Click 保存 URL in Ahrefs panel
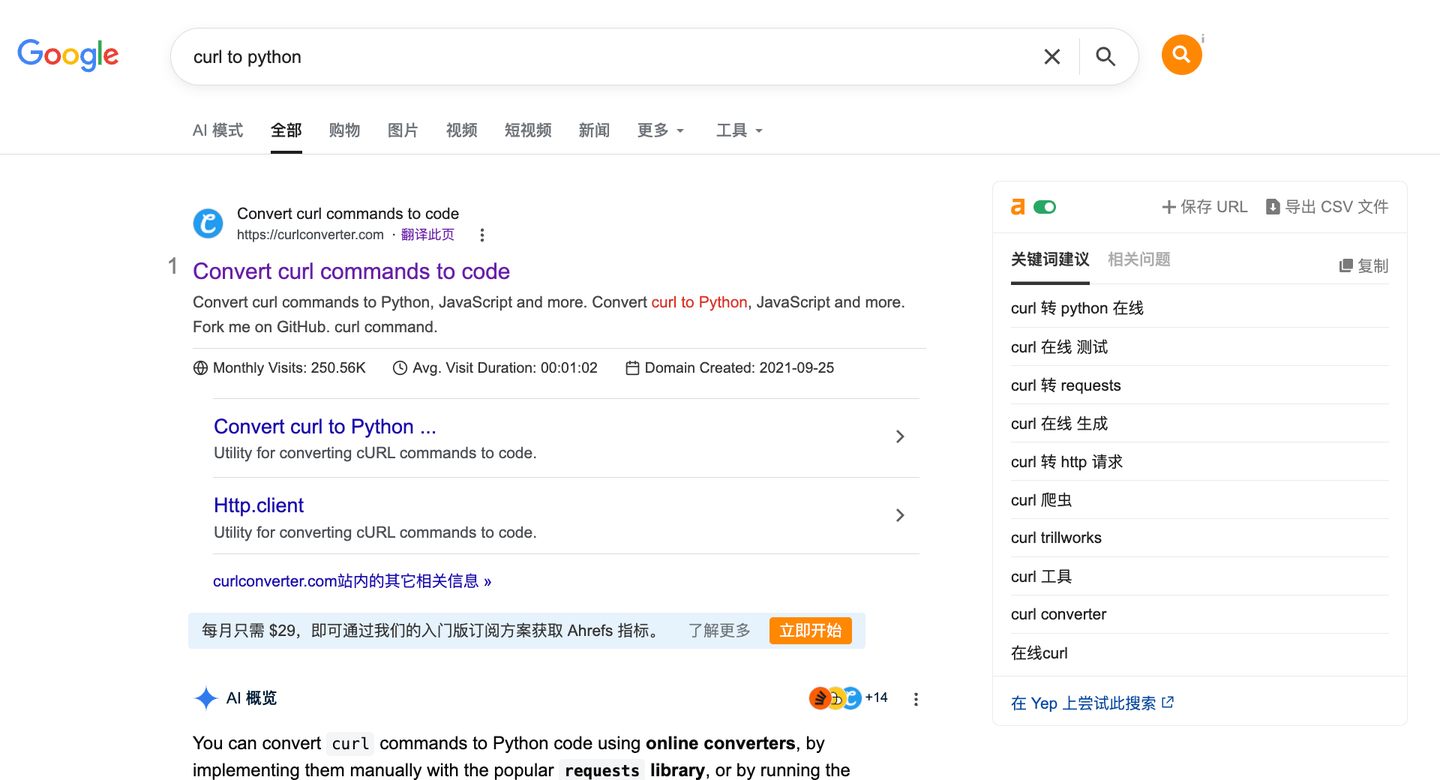Viewport: 1440px width, 780px height. pyautogui.click(x=1204, y=207)
